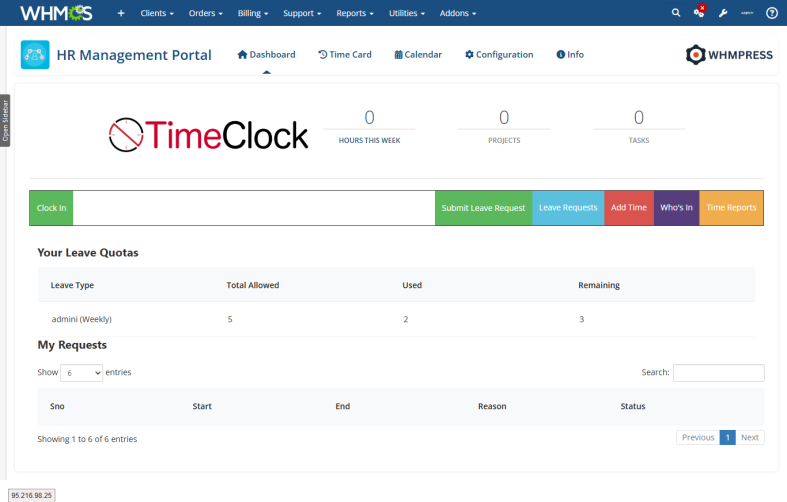Screen dimensions: 787x502
Task: Click the WHMPRESS logo
Action: click(729, 55)
